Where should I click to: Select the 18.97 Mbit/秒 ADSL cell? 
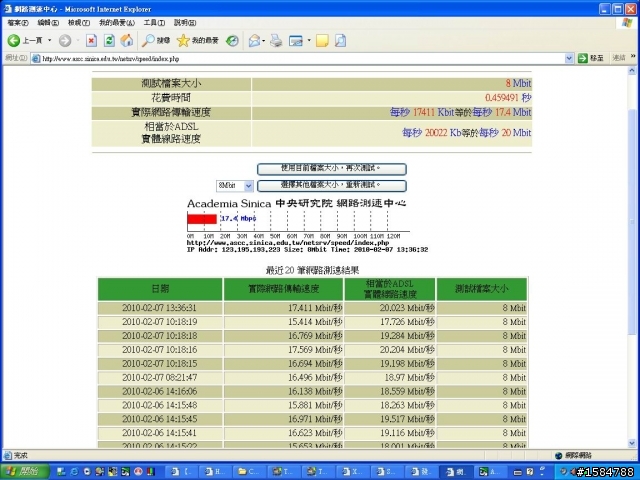point(390,377)
